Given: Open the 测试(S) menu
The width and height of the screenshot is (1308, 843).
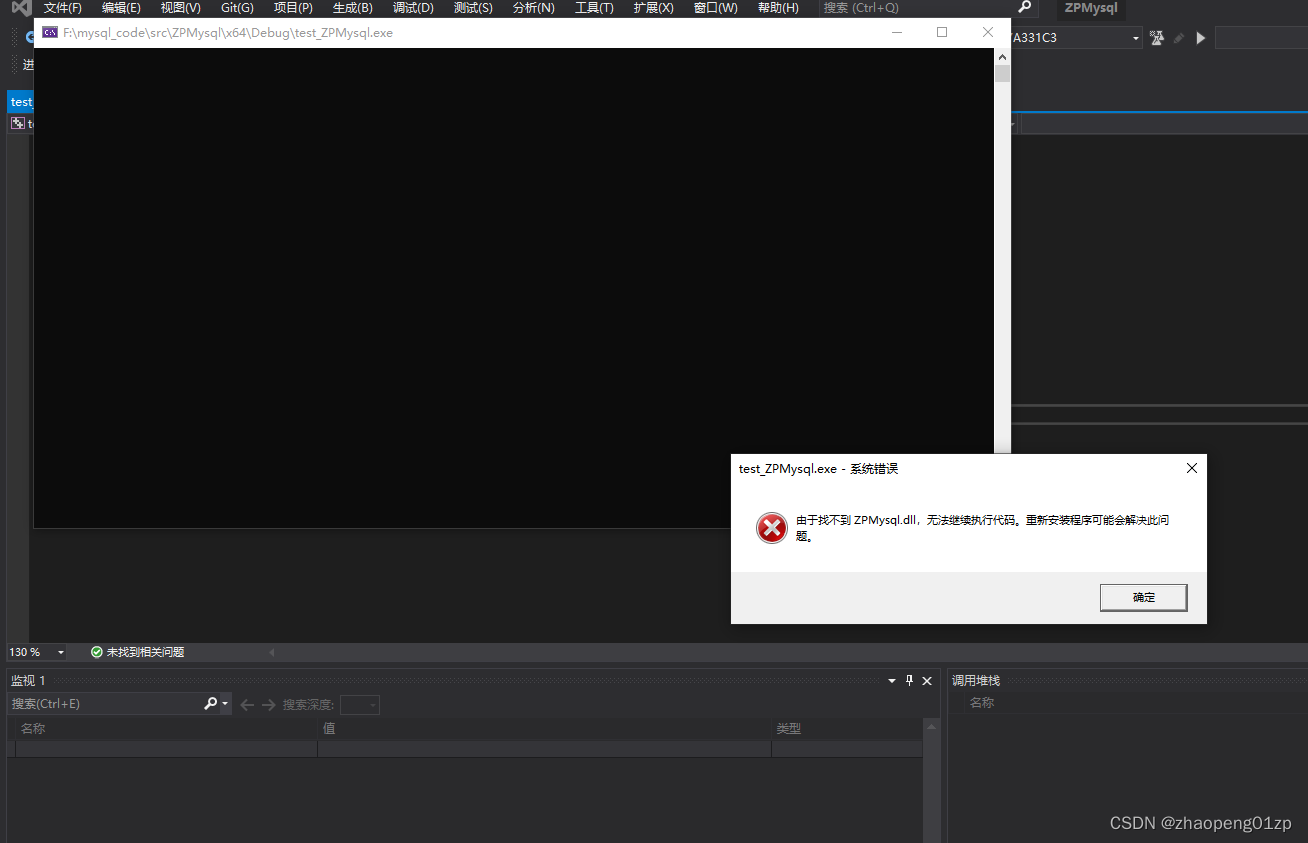Looking at the screenshot, I should tap(473, 8).
